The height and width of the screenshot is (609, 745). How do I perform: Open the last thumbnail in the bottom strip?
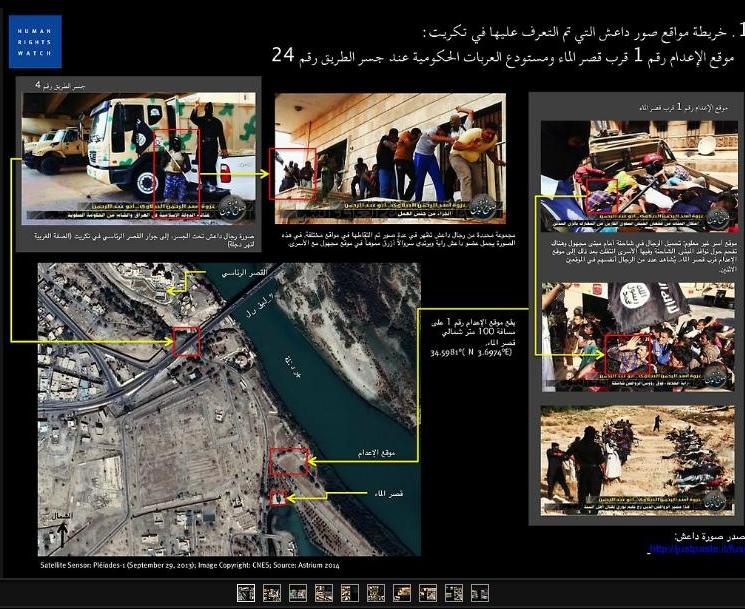point(480,593)
